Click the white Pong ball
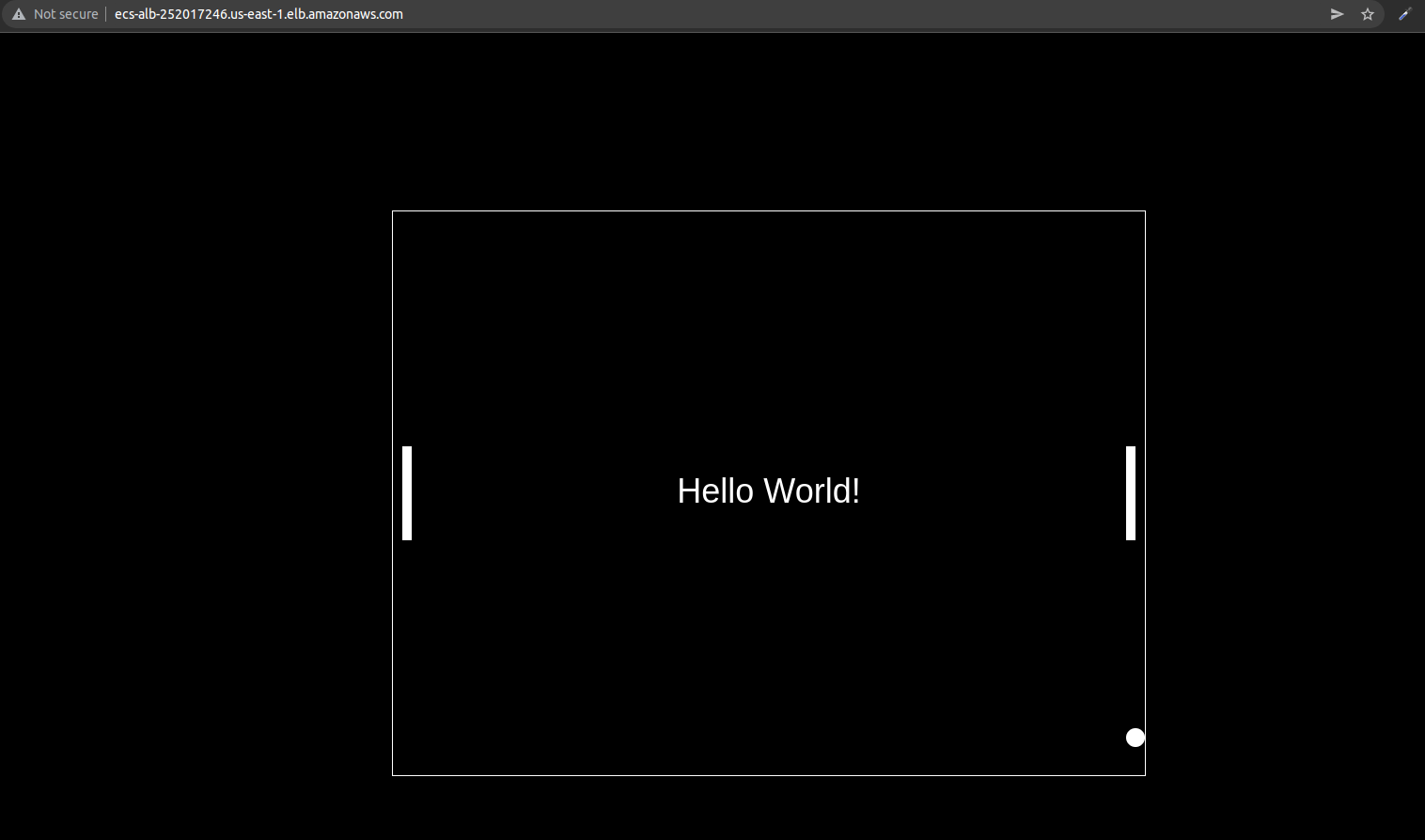Viewport: 1425px width, 840px height. pos(1135,738)
